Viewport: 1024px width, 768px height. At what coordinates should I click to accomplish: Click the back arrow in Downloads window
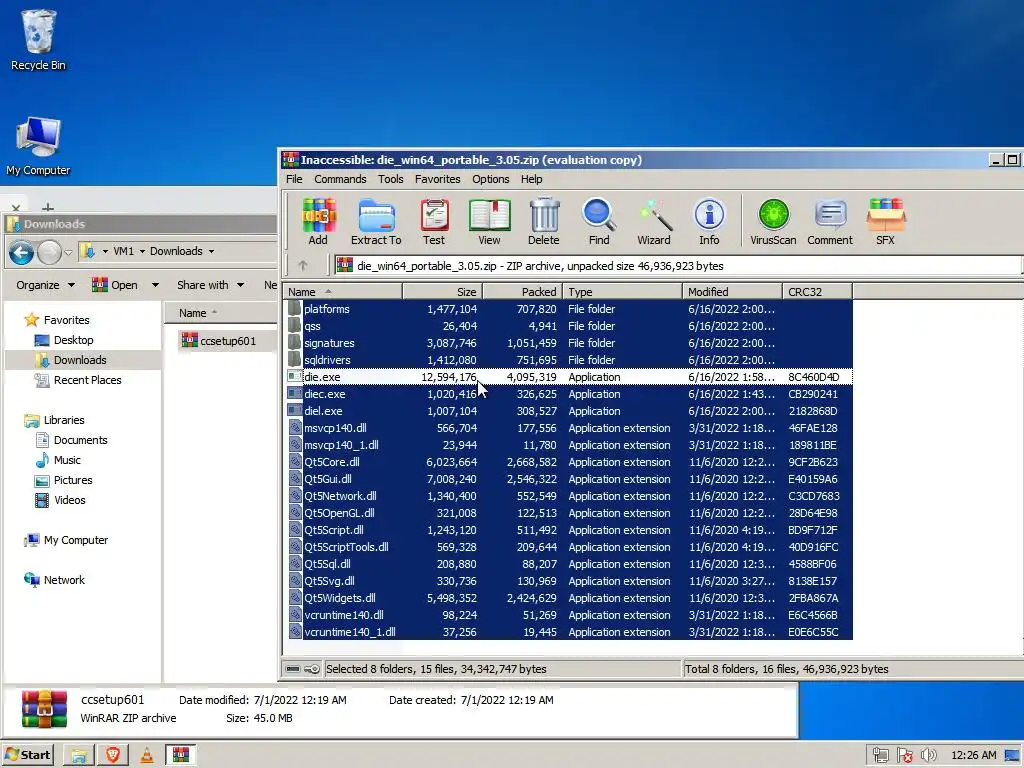[21, 251]
